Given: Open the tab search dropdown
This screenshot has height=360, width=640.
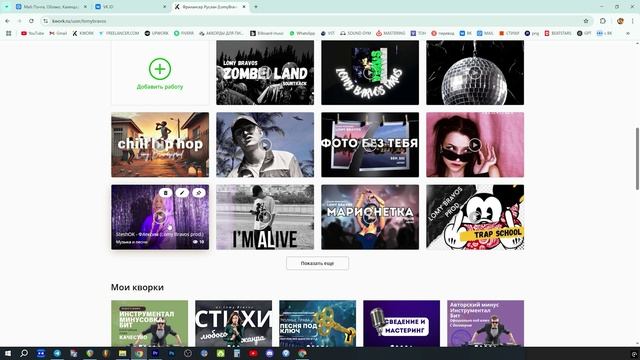Looking at the screenshot, I should pyautogui.click(x=6, y=7).
